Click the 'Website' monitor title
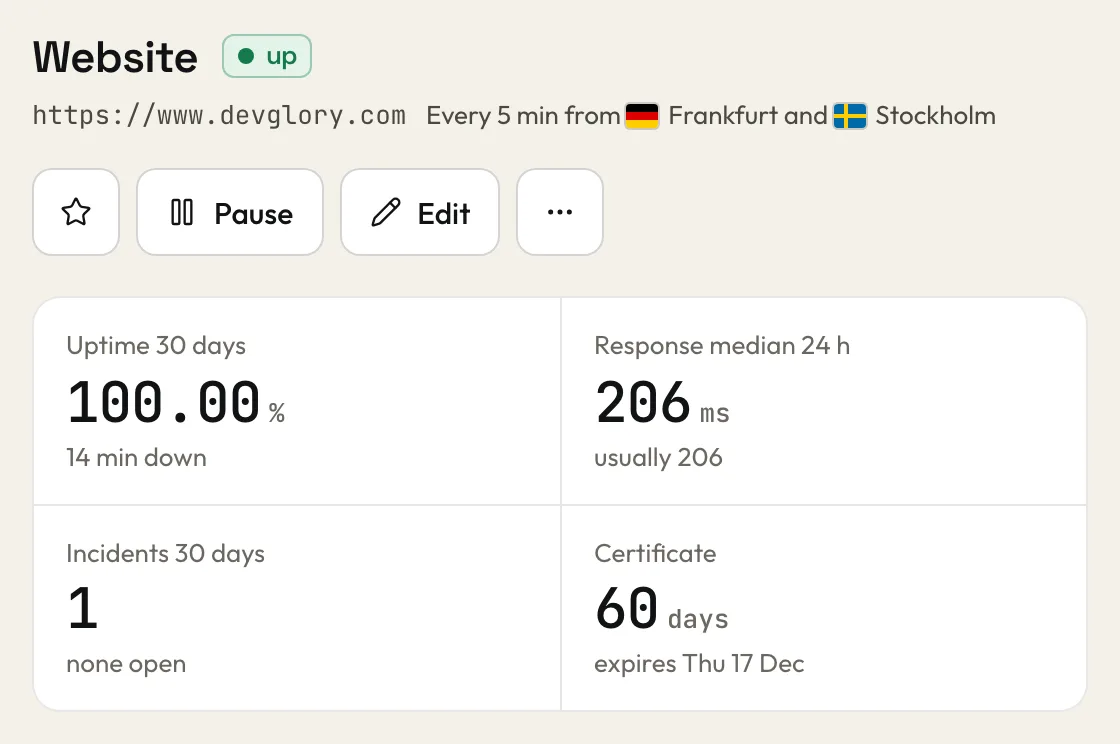The height and width of the screenshot is (744, 1120). click(x=115, y=56)
